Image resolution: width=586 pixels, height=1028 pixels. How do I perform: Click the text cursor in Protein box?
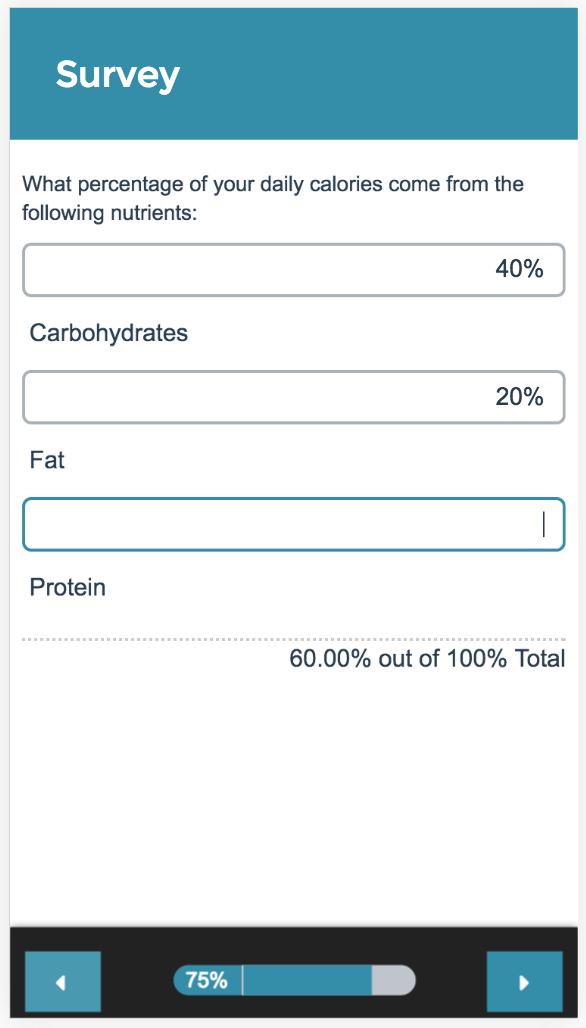(x=543, y=524)
